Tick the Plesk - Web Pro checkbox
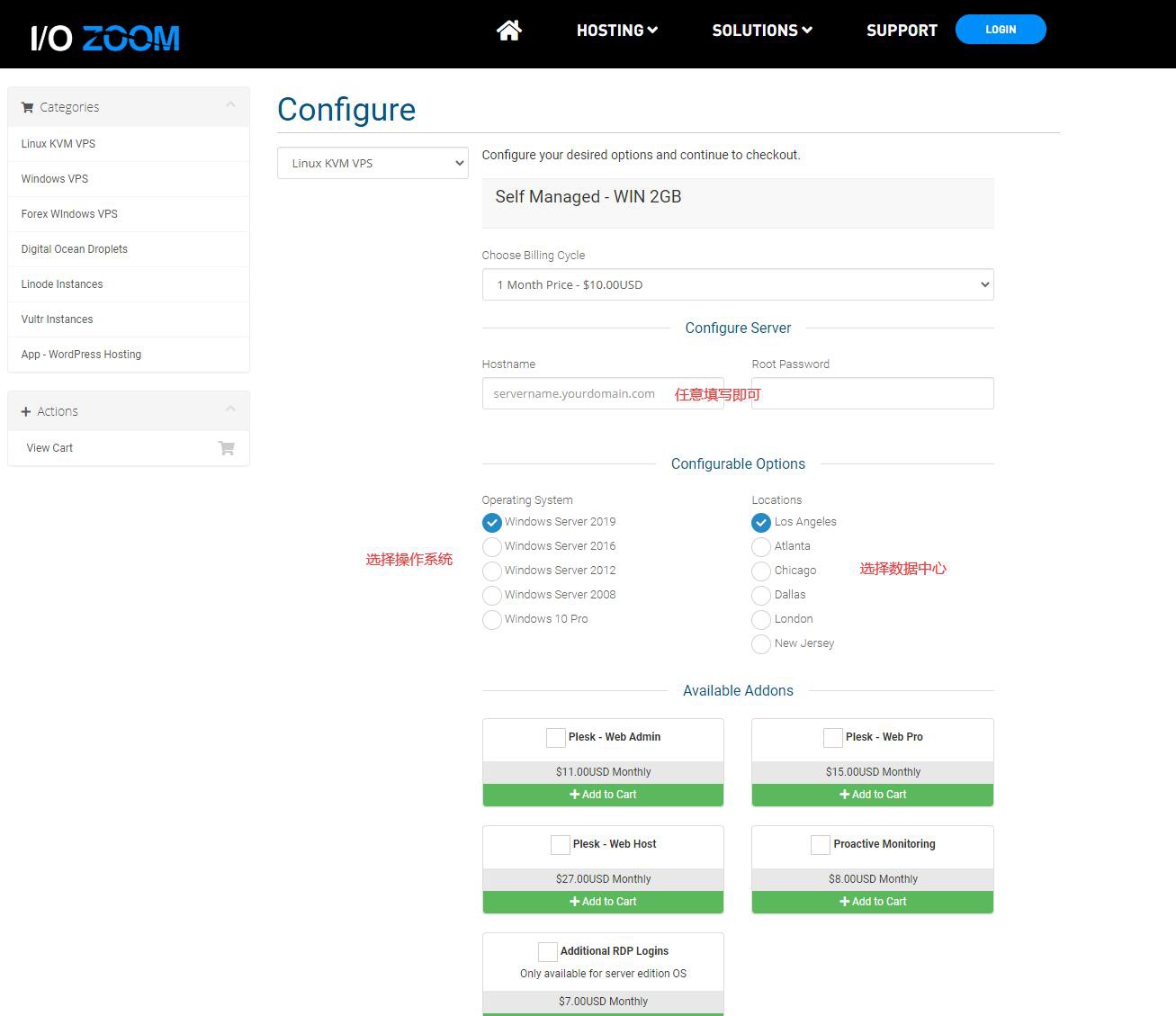This screenshot has height=1016, width=1176. (833, 738)
